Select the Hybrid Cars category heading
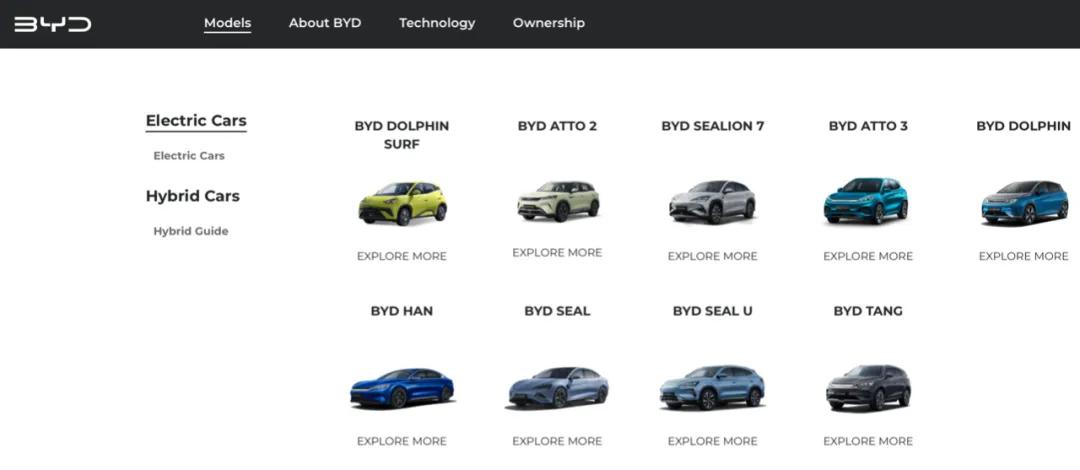Viewport: 1080px width, 470px height. [193, 196]
